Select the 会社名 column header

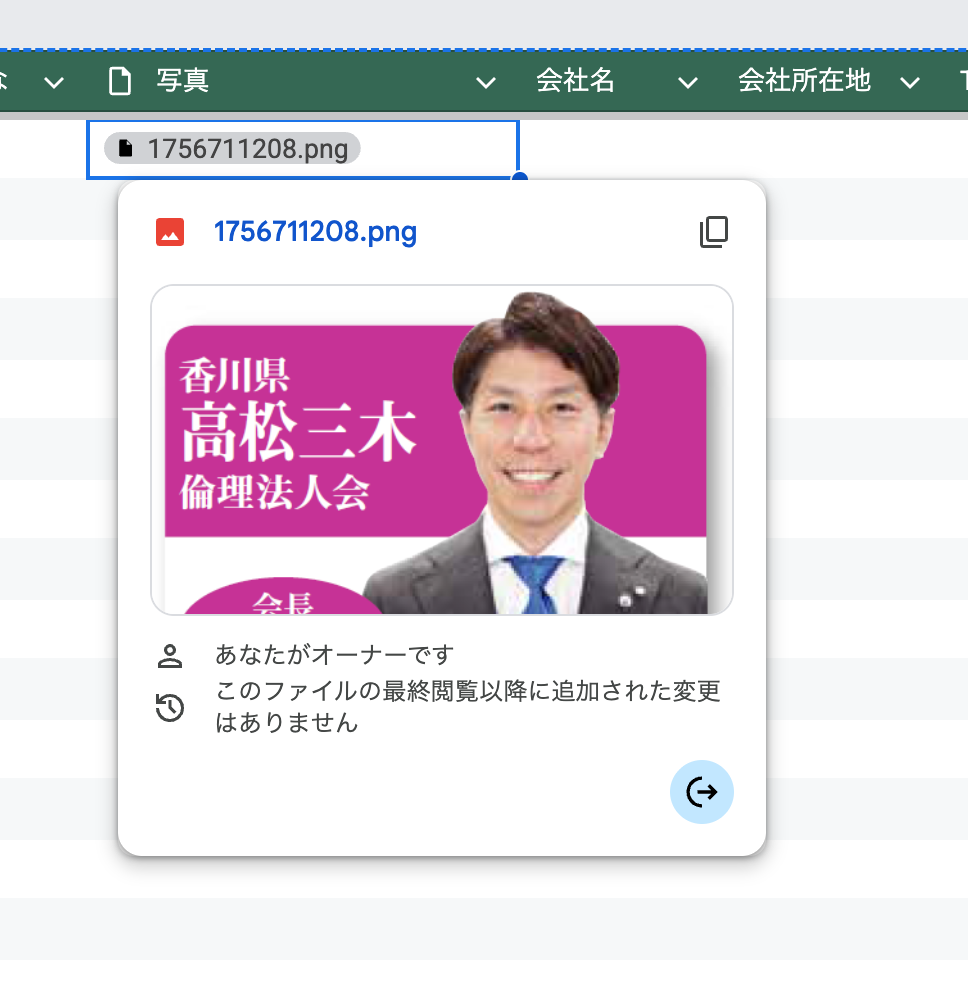[x=575, y=81]
